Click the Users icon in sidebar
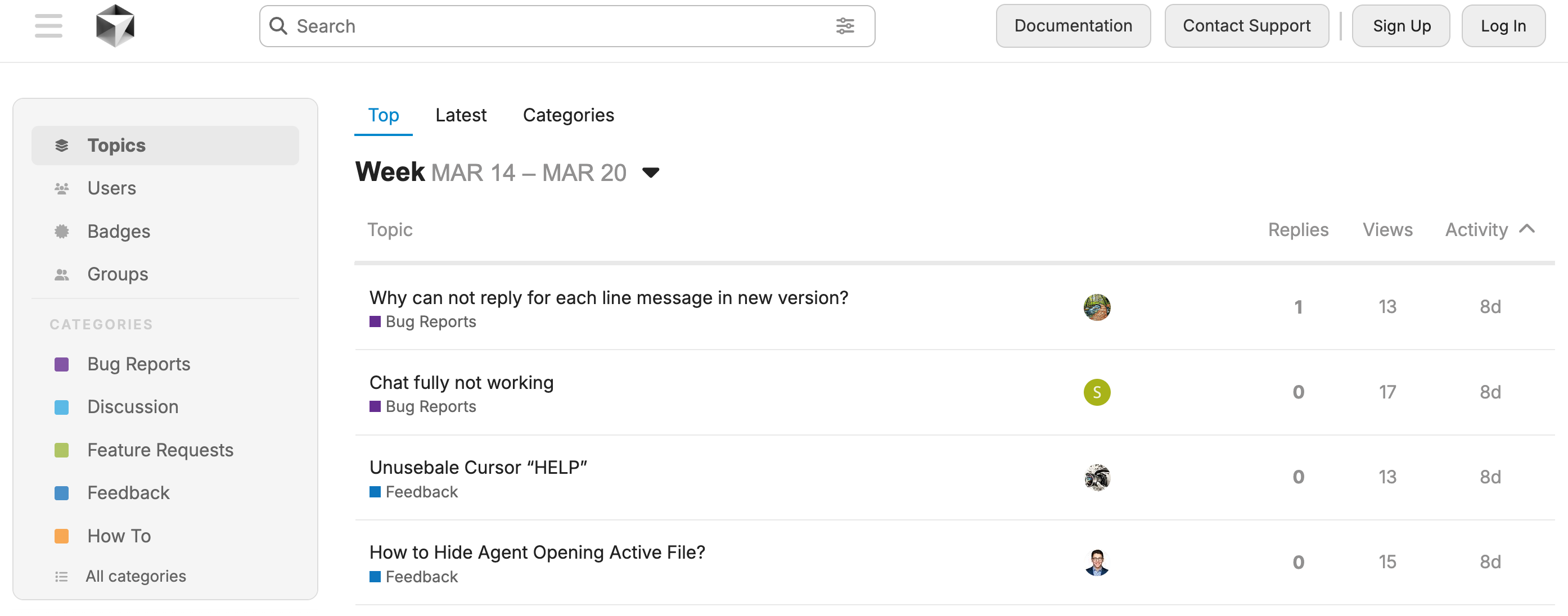 coord(61,188)
